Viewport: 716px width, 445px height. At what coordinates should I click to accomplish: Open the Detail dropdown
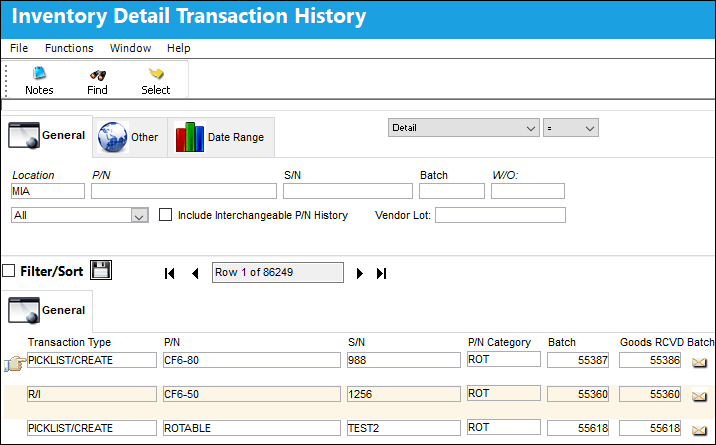463,128
